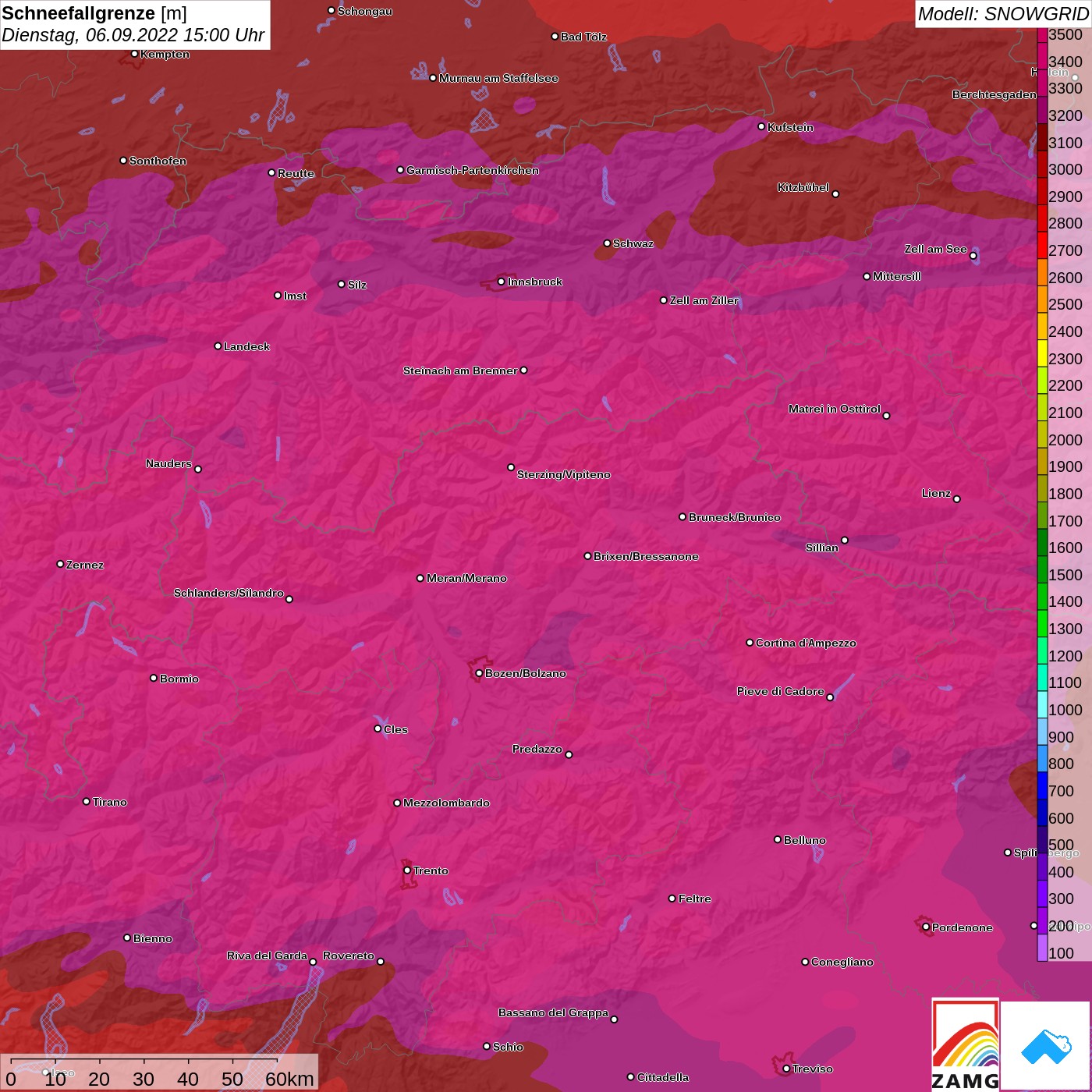Click the 60km scale bar end
1092x1092 pixels.
pyautogui.click(x=278, y=1062)
